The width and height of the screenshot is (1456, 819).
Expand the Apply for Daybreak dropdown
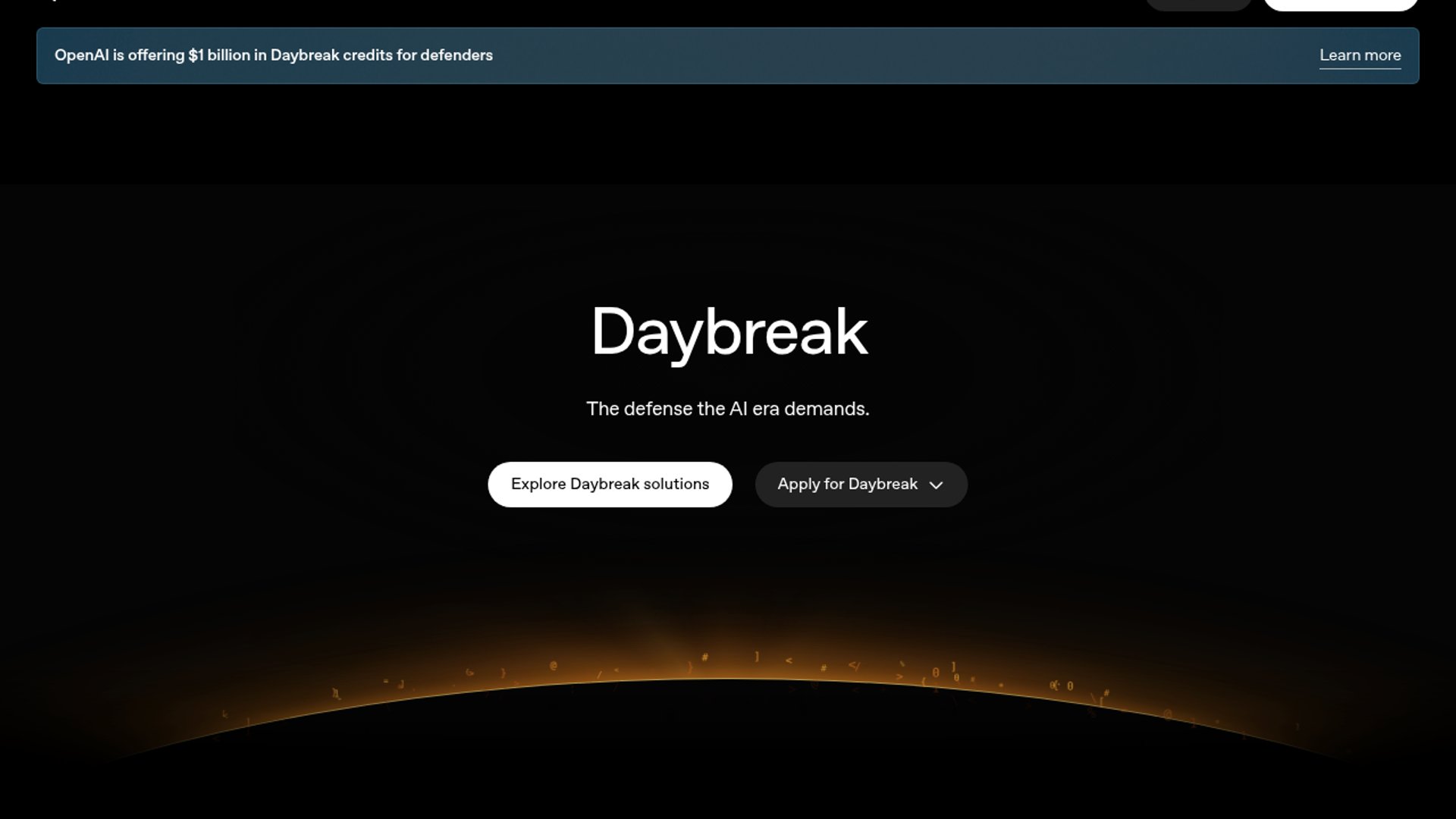click(861, 485)
